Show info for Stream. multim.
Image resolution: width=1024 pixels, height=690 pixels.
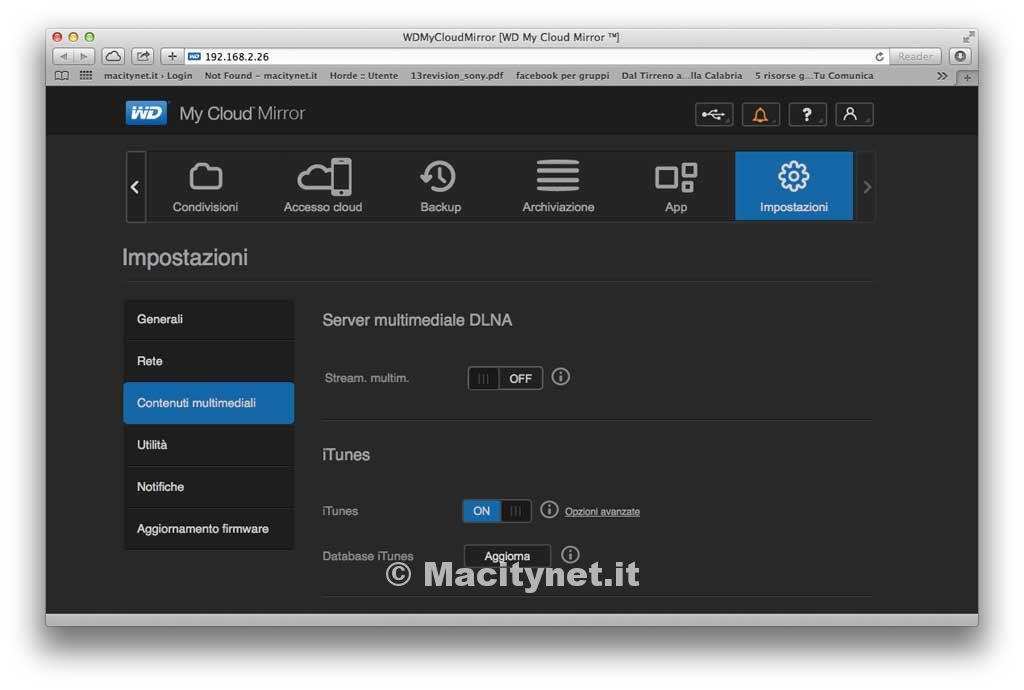tap(560, 377)
